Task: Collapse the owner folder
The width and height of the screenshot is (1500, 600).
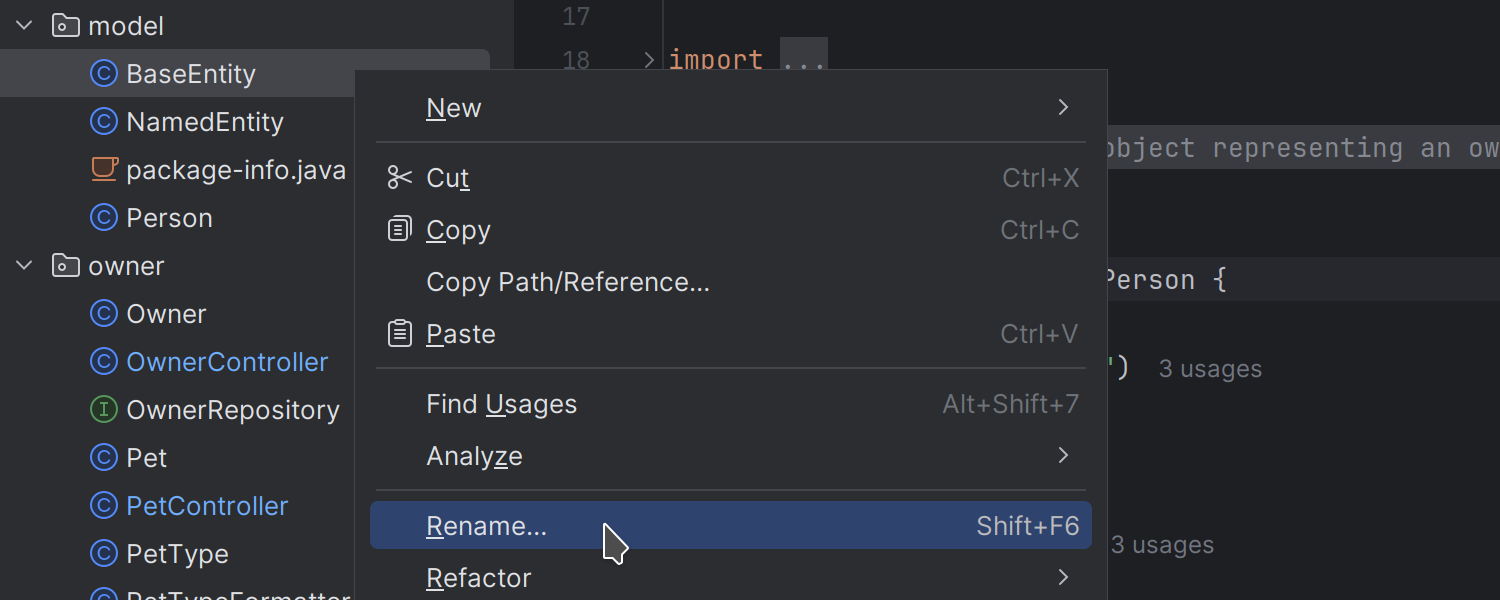Action: coord(22,265)
